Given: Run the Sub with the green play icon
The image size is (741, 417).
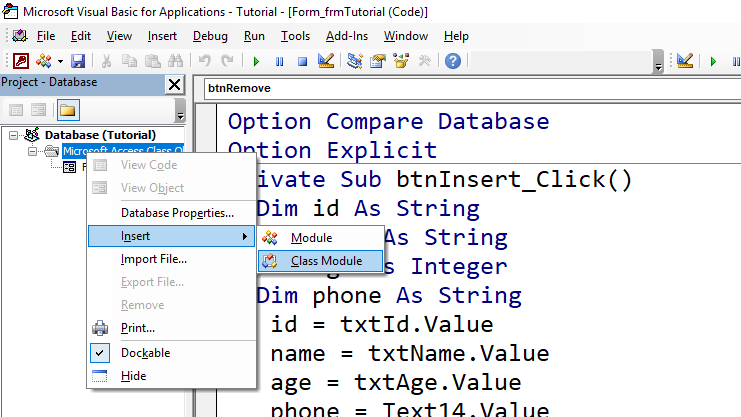Looking at the screenshot, I should [256, 61].
